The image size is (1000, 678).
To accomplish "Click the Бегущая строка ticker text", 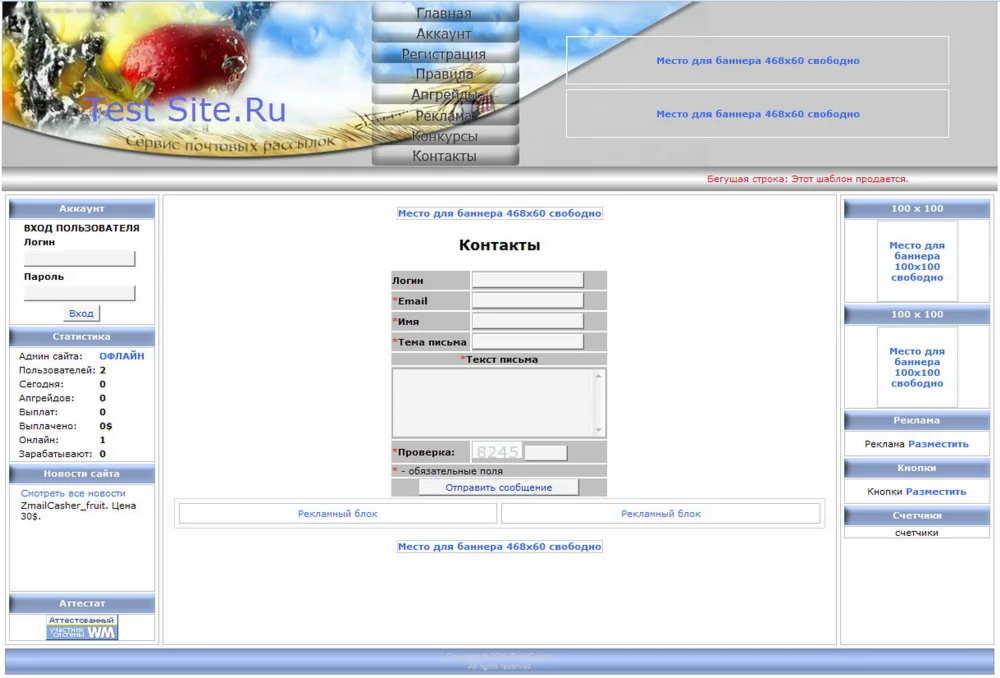I will [x=807, y=179].
